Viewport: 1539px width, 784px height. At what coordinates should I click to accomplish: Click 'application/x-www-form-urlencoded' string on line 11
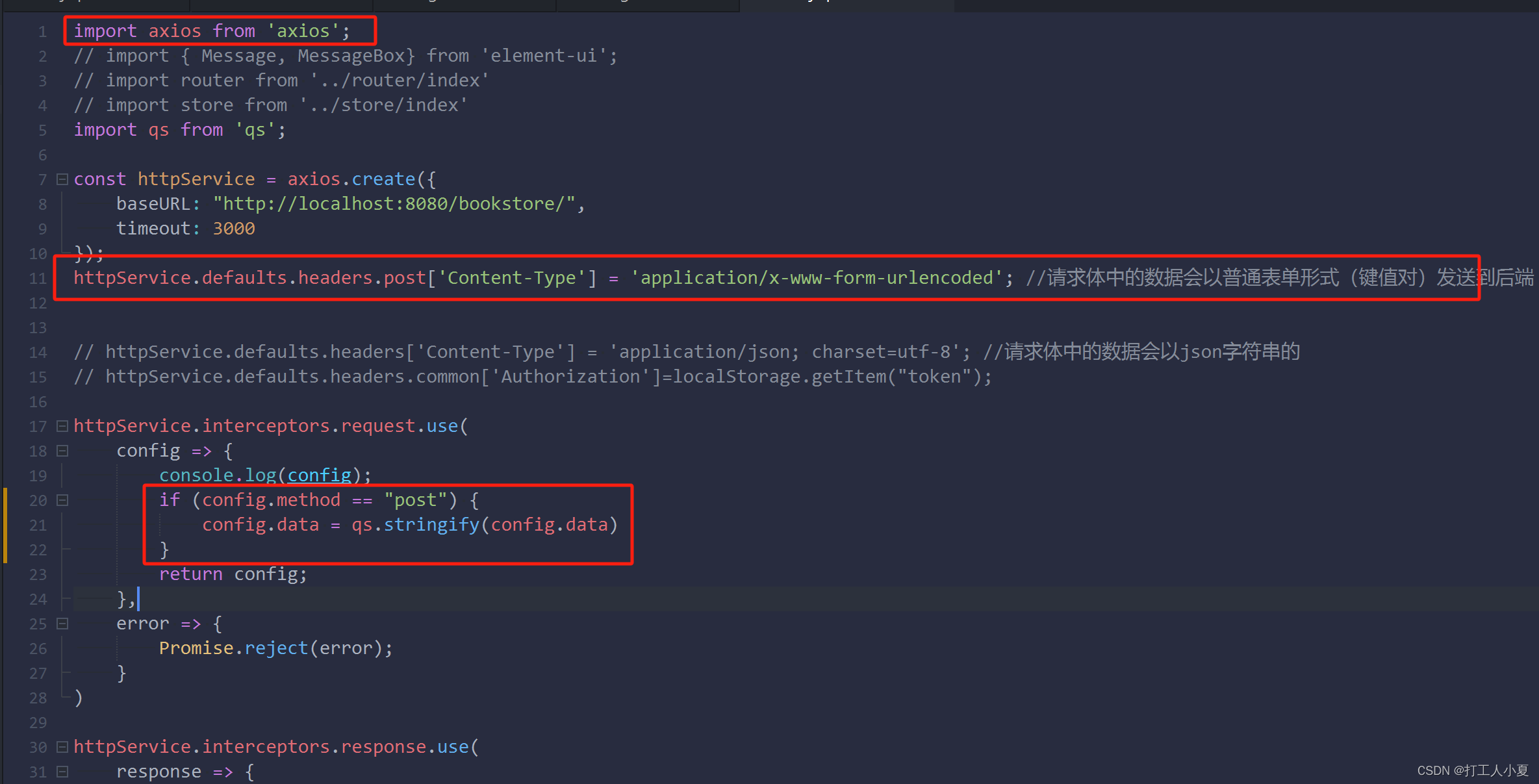809,277
